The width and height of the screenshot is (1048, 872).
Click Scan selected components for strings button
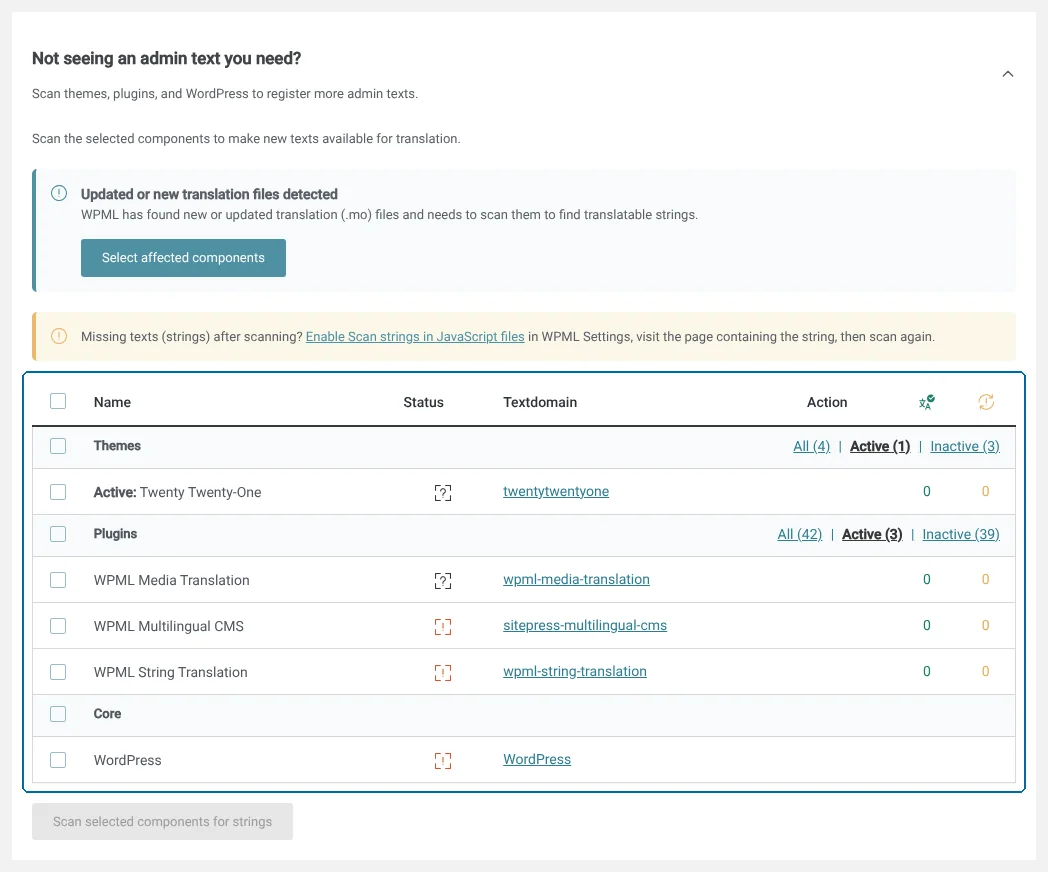pos(162,821)
